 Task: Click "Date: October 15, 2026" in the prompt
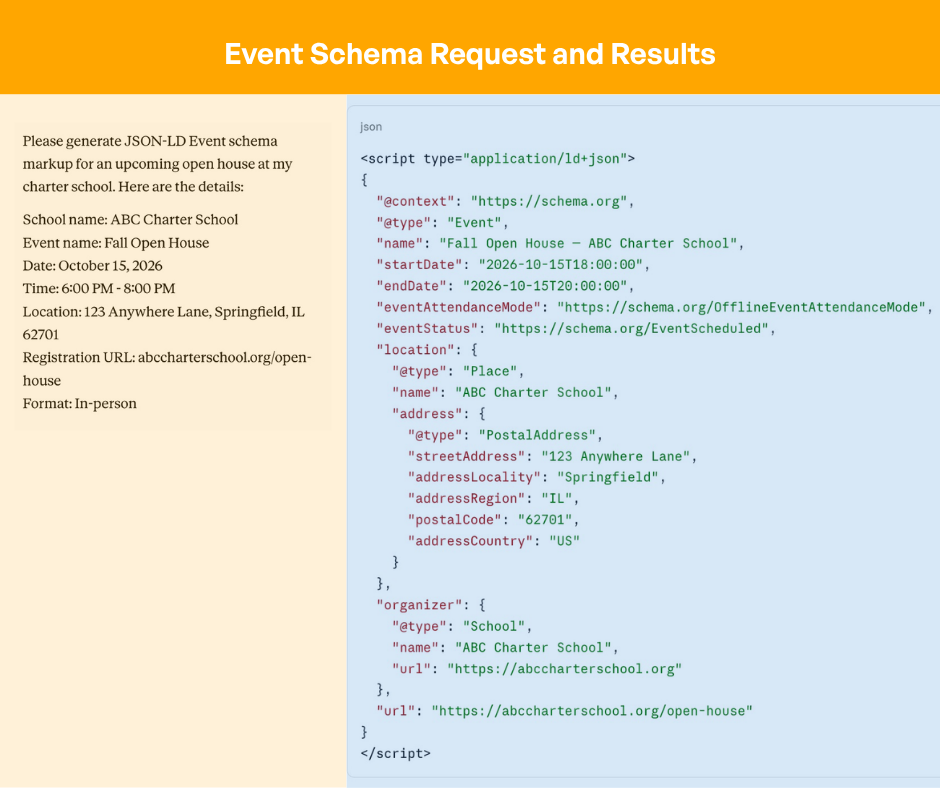(92, 266)
